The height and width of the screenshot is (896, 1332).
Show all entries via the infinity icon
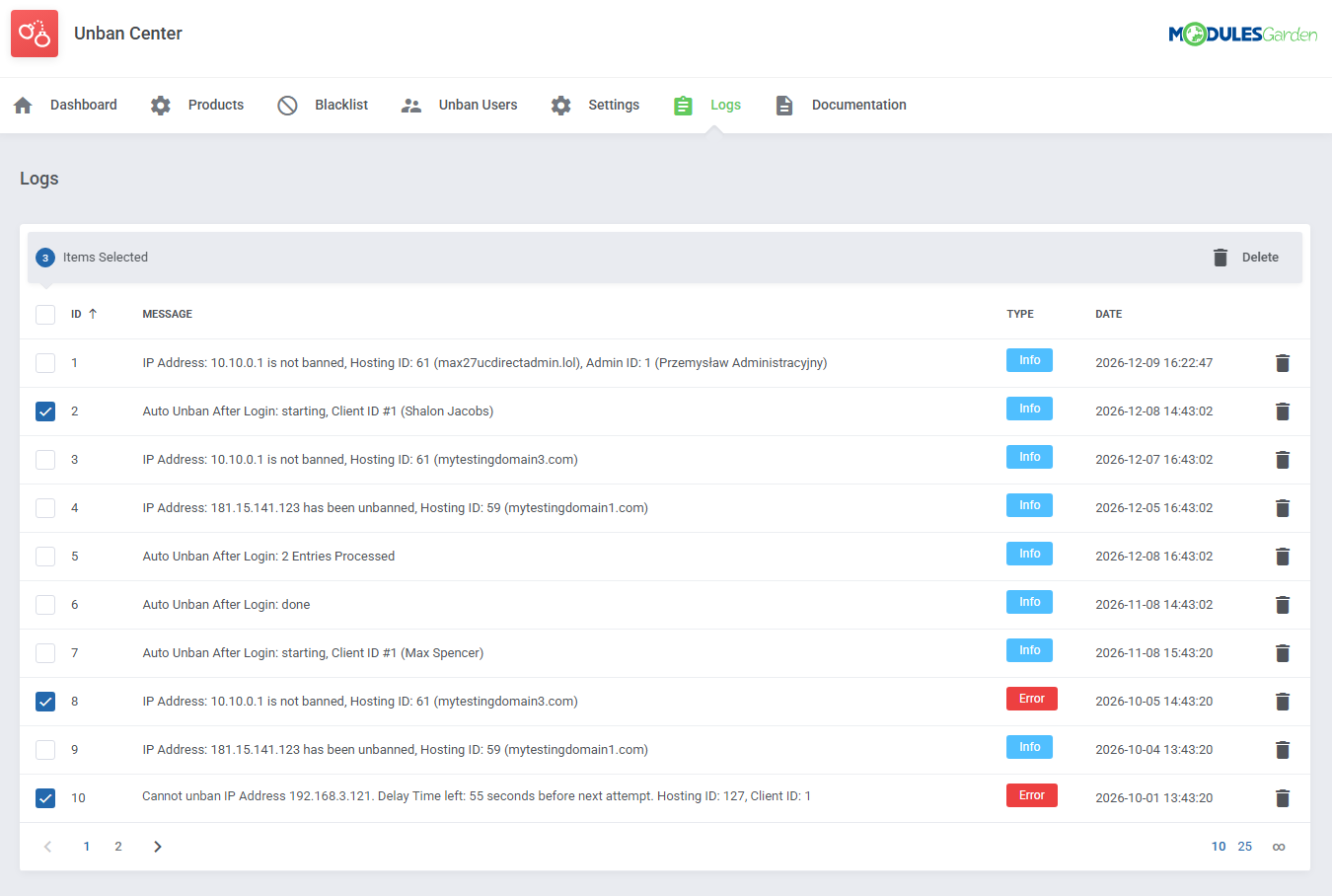tap(1279, 846)
